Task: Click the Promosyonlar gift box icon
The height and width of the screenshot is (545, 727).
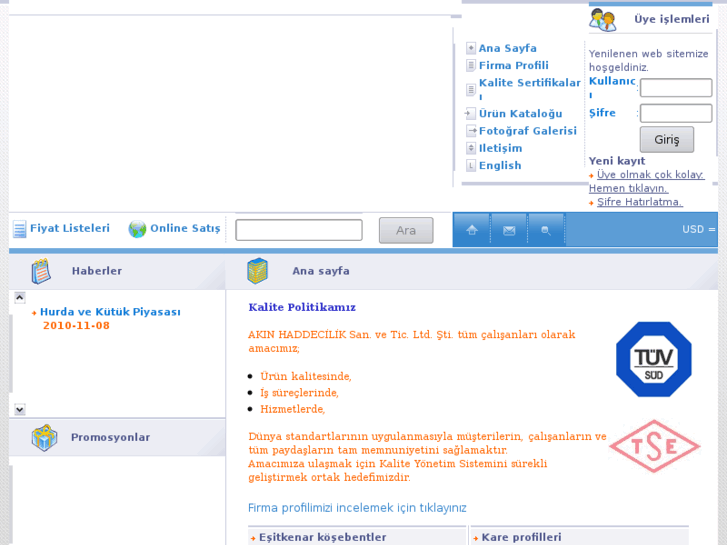Action: [x=45, y=437]
